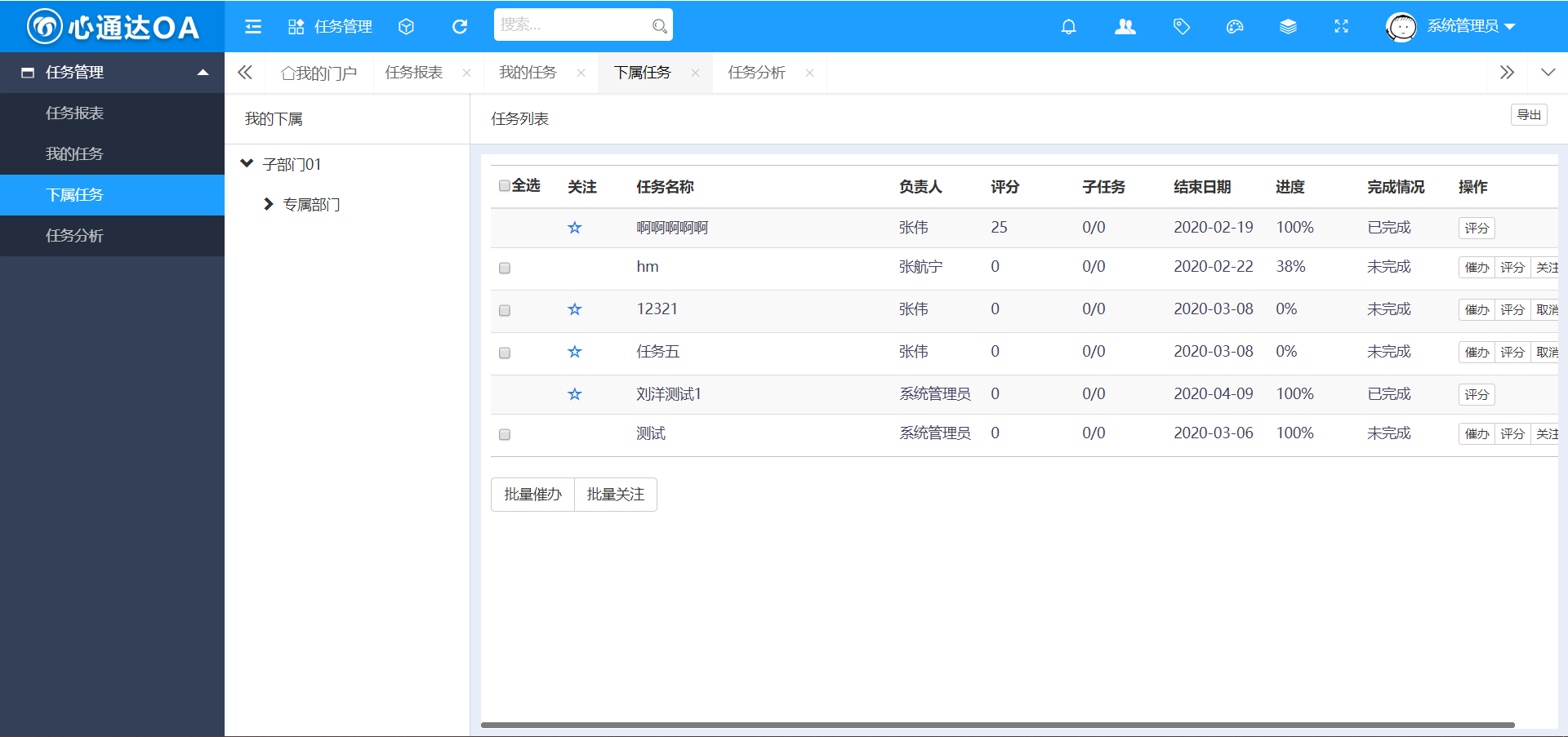Click the star on 12321 row
This screenshot has width=1568, height=737.
(575, 309)
